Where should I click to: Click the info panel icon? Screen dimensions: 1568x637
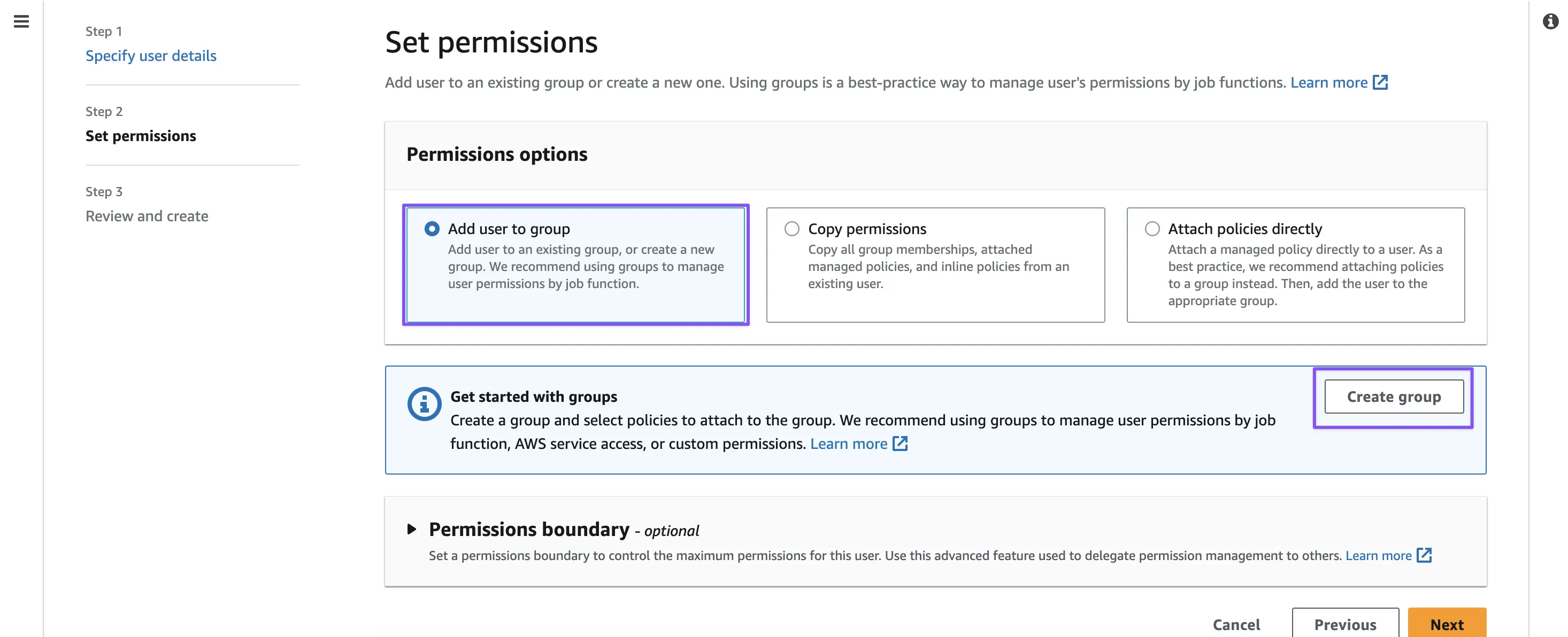(1550, 22)
